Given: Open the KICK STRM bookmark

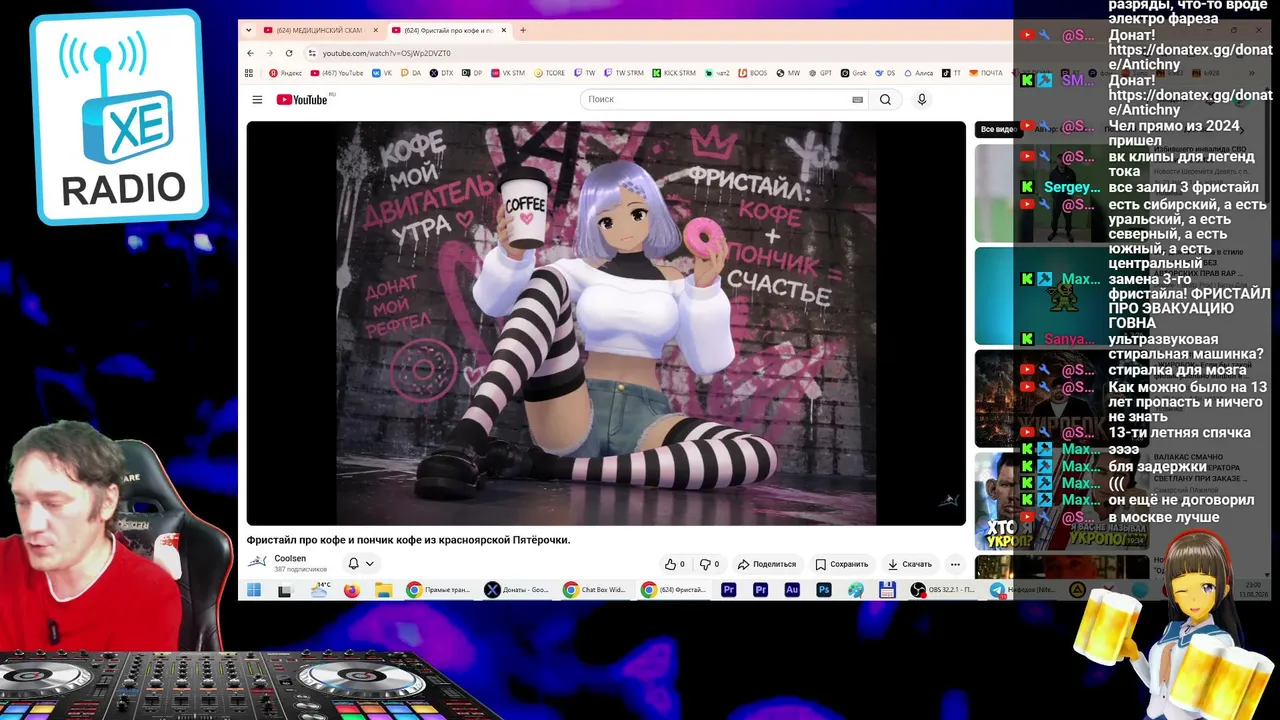Looking at the screenshot, I should [674, 73].
